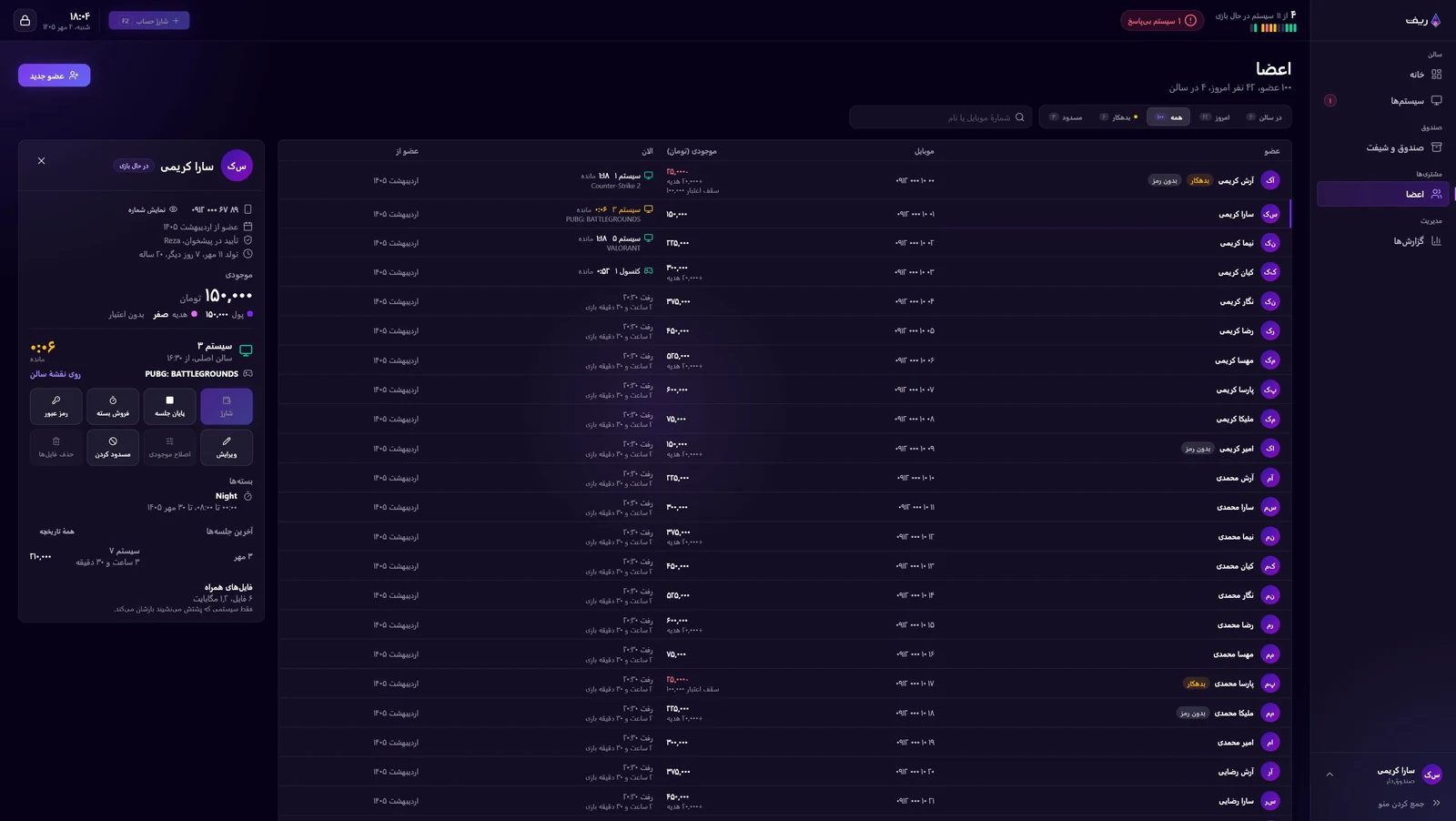The width and height of the screenshot is (1456, 821).
Task: Click the ۱ سیستم بی‌پاسخ alert badge
Action: (x=1162, y=21)
